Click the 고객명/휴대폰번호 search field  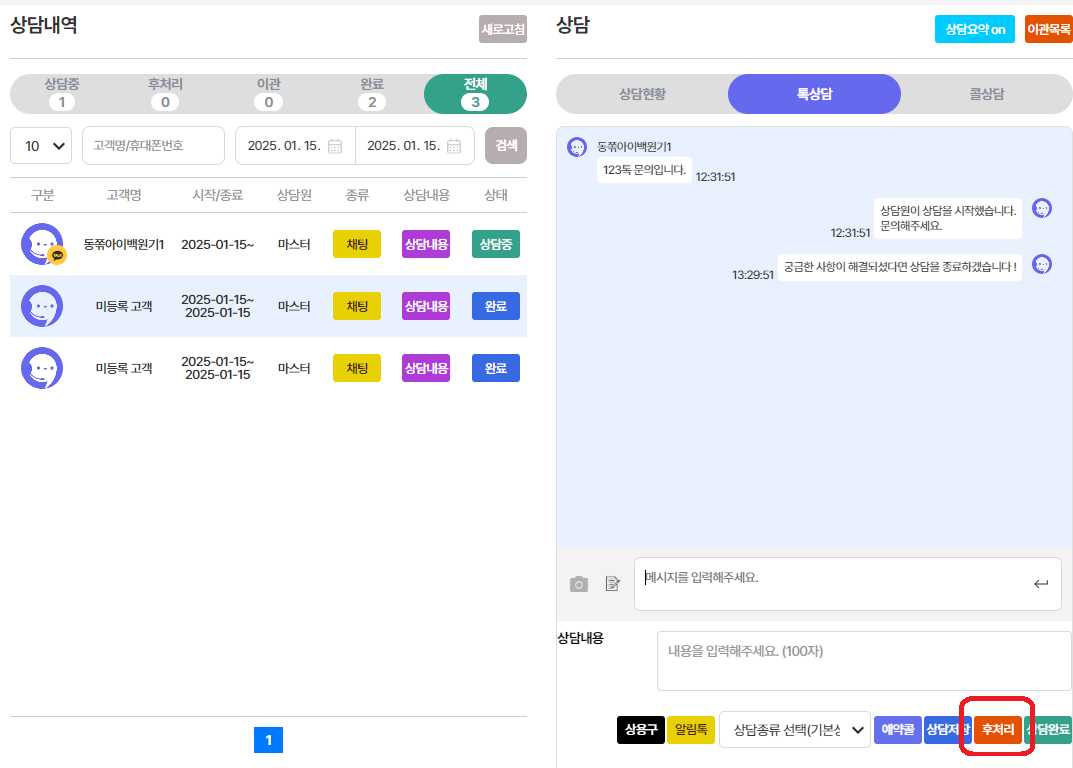pyautogui.click(x=153, y=146)
